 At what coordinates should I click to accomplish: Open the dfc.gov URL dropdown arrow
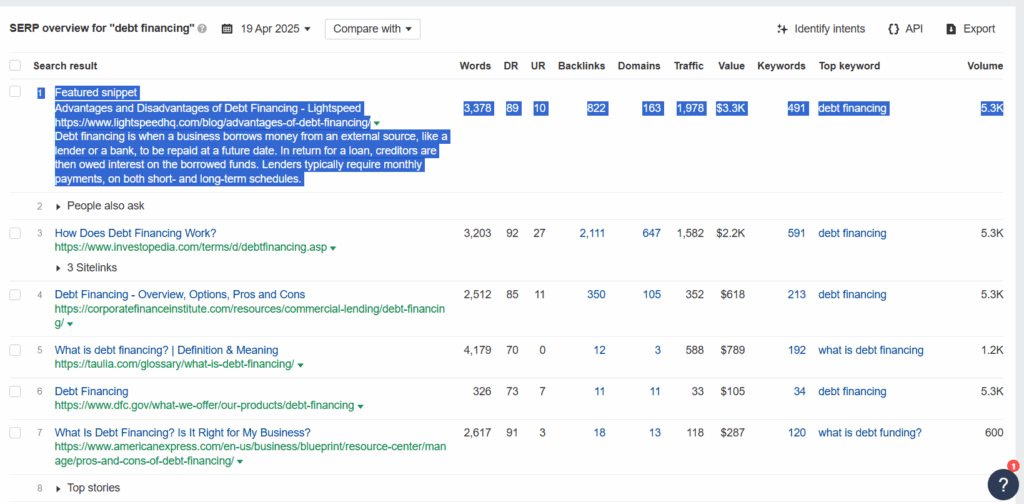[360, 406]
